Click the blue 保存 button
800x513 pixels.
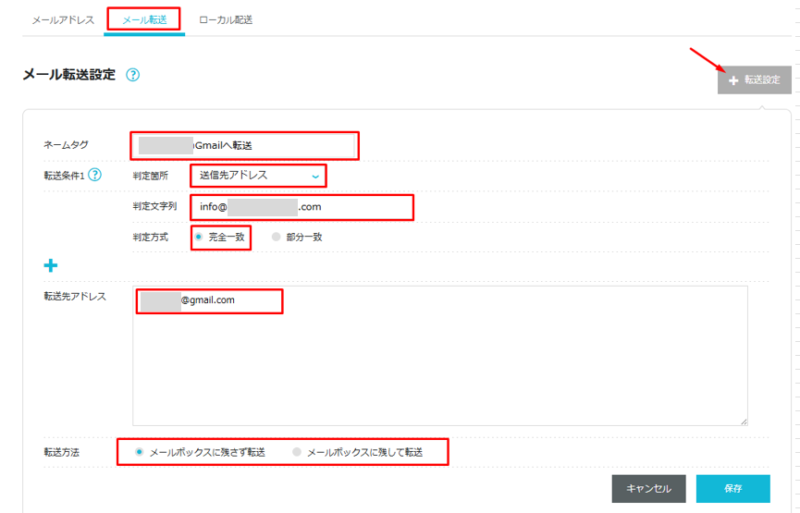[x=732, y=488]
